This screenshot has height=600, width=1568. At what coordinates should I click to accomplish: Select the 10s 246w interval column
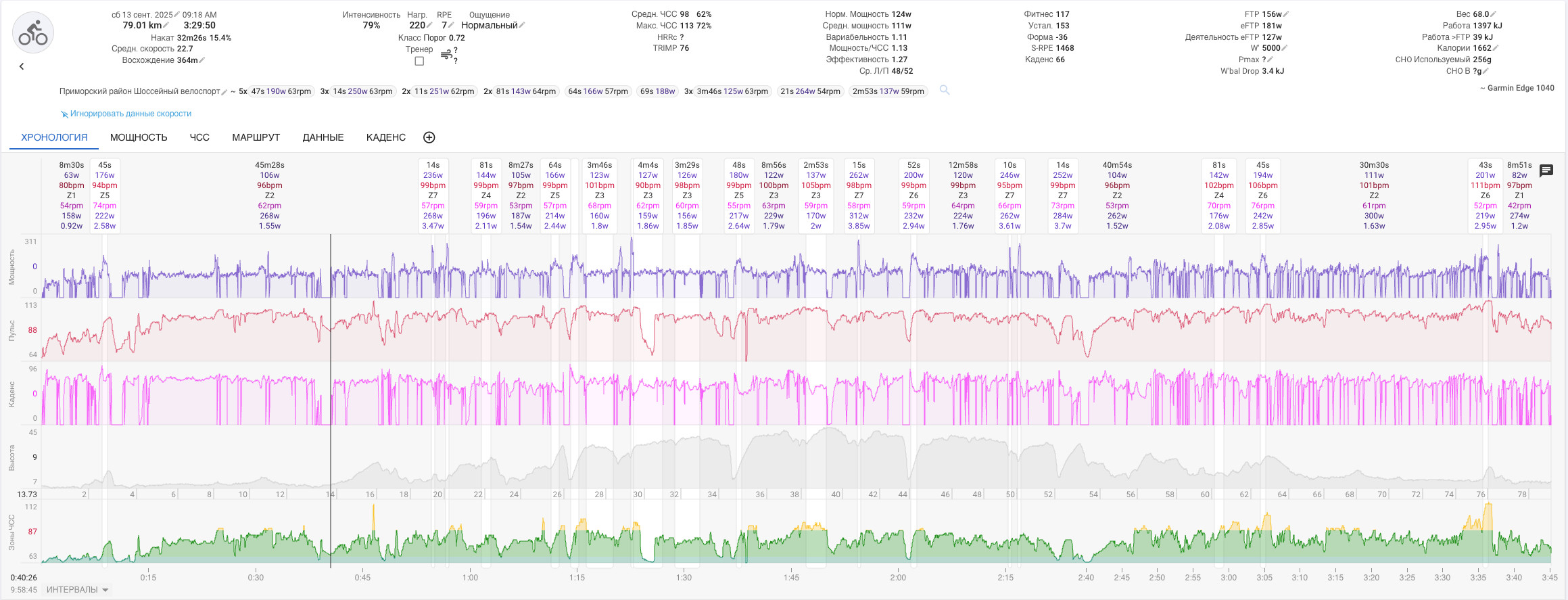click(1009, 195)
